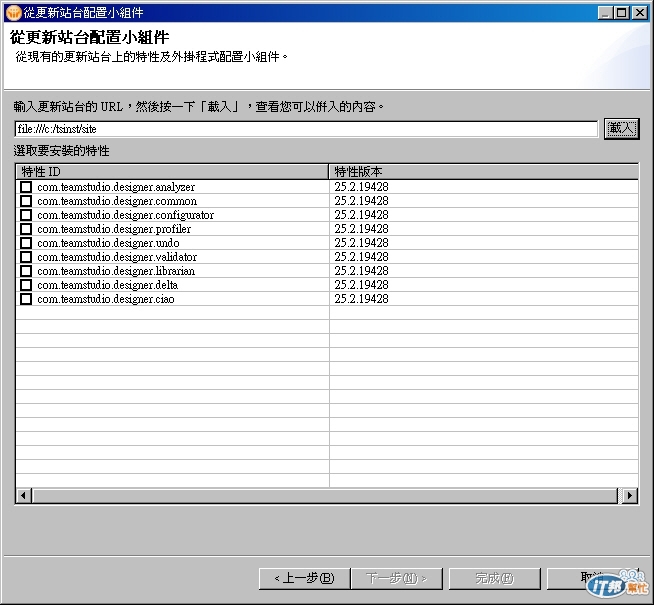Tick the com.teamstudio.designer.delta checkbox
654x605 pixels.
tap(26, 285)
